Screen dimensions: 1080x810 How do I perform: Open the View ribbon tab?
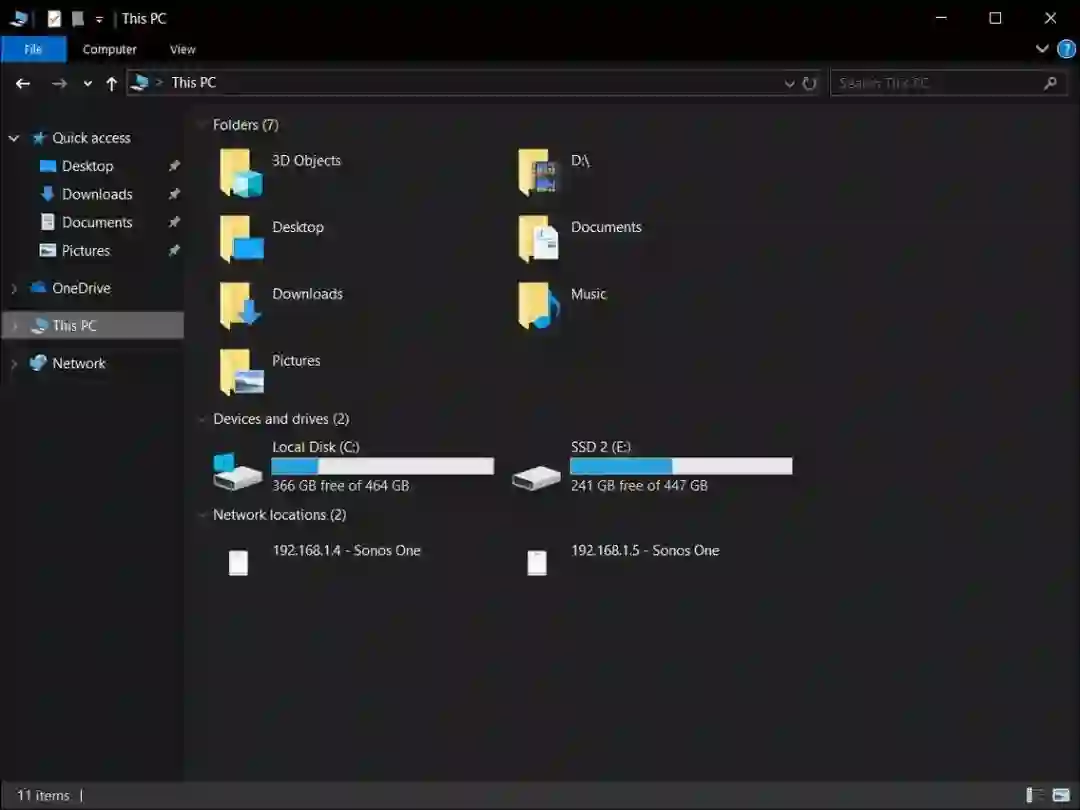pos(183,50)
